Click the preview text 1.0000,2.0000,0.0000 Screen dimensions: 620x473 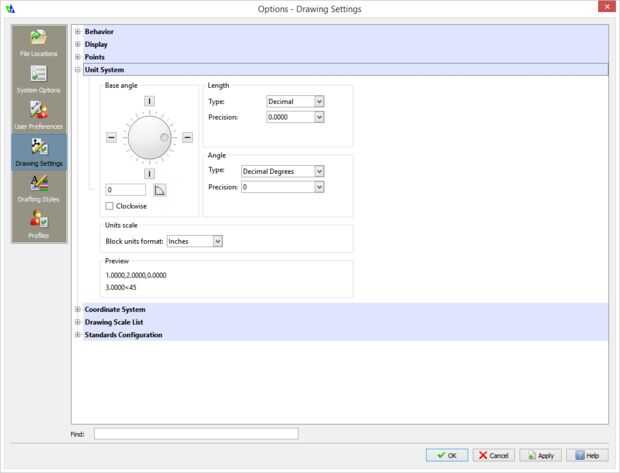[136, 275]
